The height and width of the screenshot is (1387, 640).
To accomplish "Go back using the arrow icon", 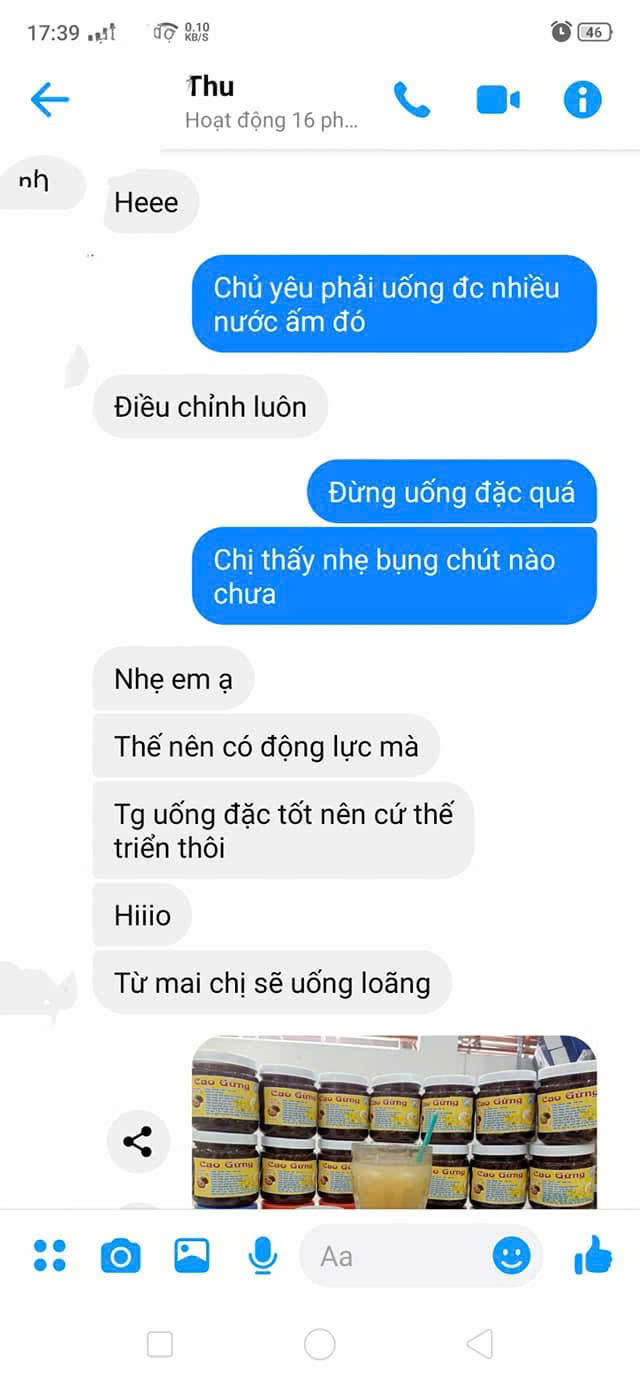I will pyautogui.click(x=49, y=99).
